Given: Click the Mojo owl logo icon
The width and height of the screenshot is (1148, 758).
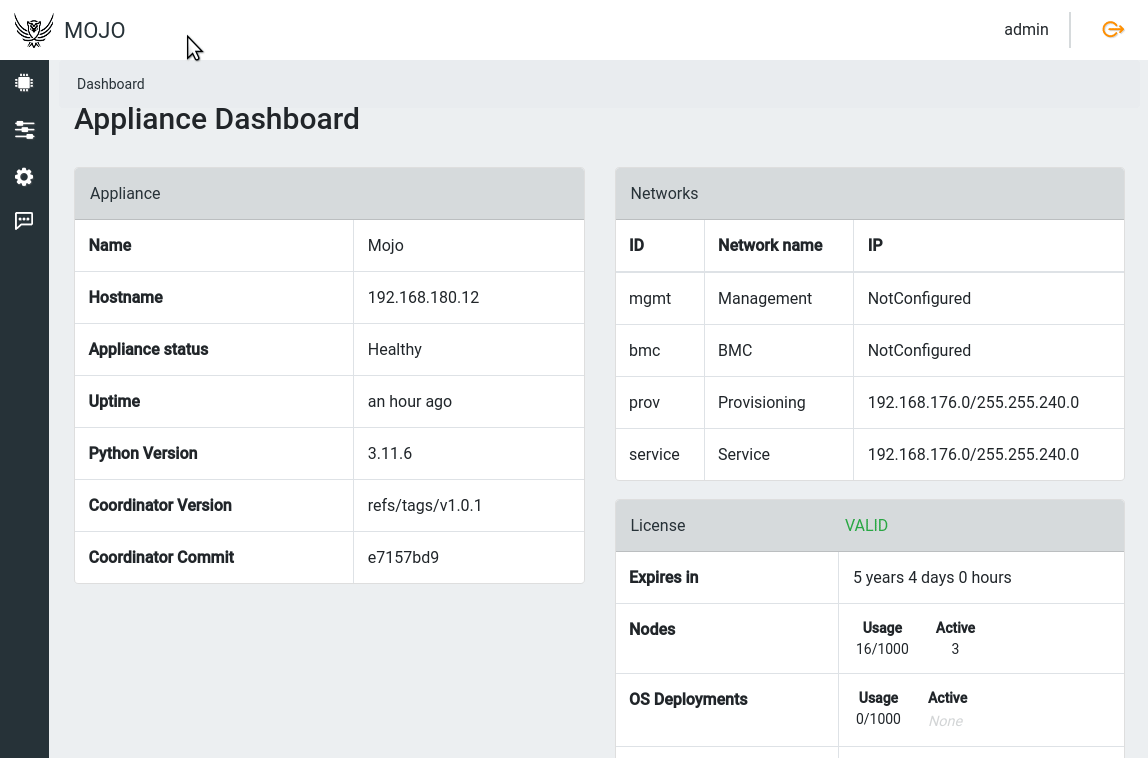Looking at the screenshot, I should (34, 31).
